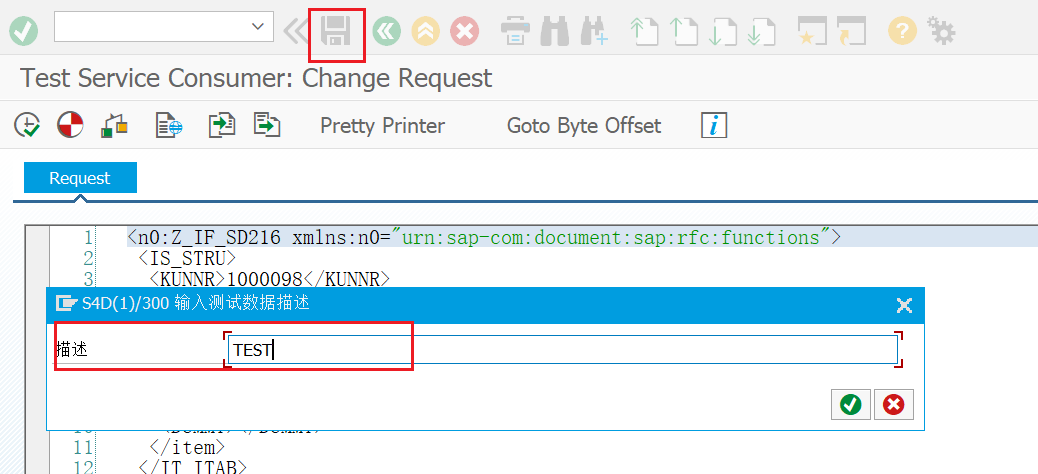Open Help via the question mark icon
Image resolution: width=1038 pixels, height=474 pixels.
click(x=902, y=31)
